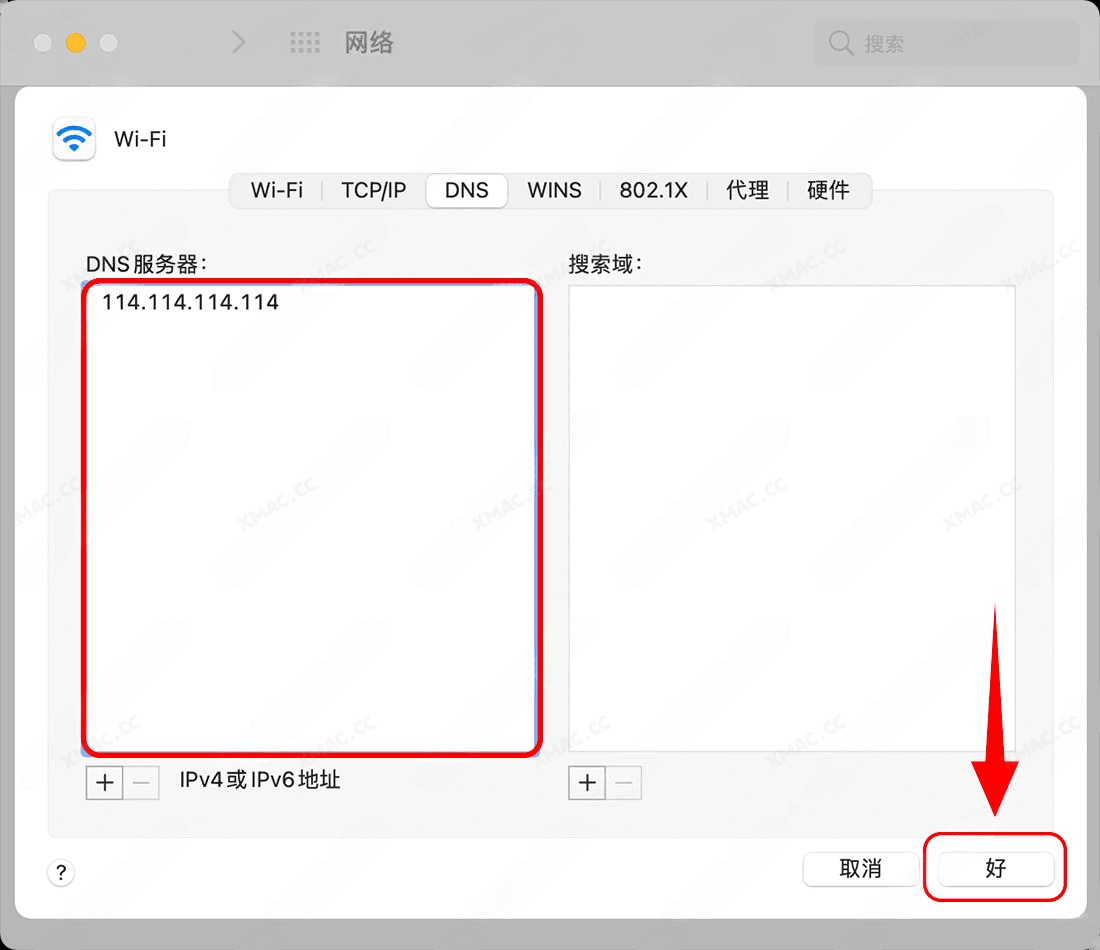Click the minus icon under 搜索域 list
The height and width of the screenshot is (950, 1100).
[624, 783]
